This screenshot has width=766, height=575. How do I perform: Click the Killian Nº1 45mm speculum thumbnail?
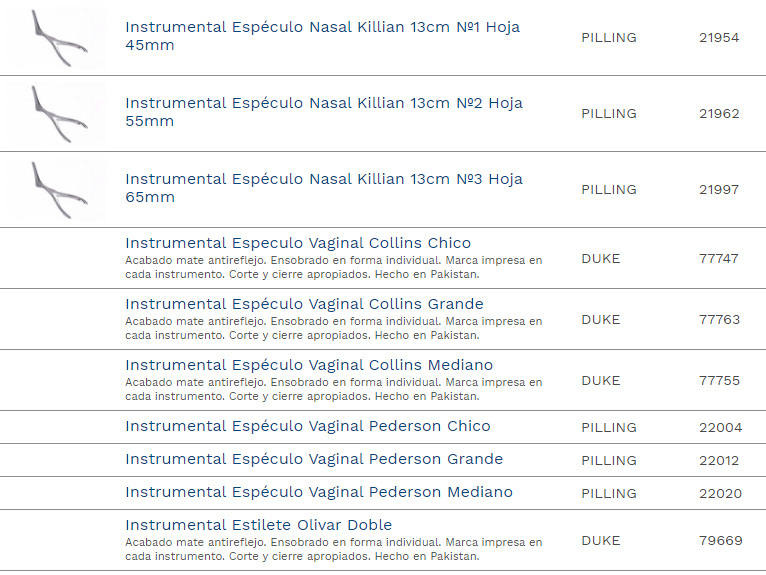click(54, 37)
